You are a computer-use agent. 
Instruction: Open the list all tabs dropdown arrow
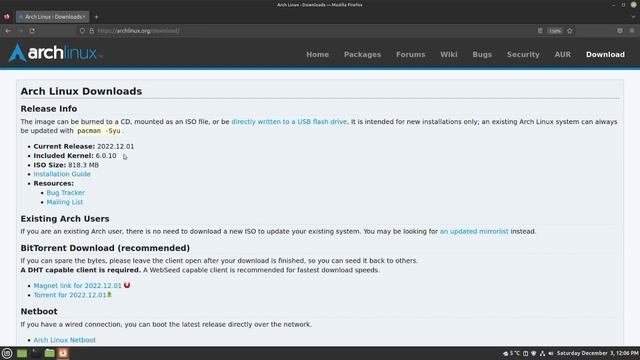click(x=633, y=17)
